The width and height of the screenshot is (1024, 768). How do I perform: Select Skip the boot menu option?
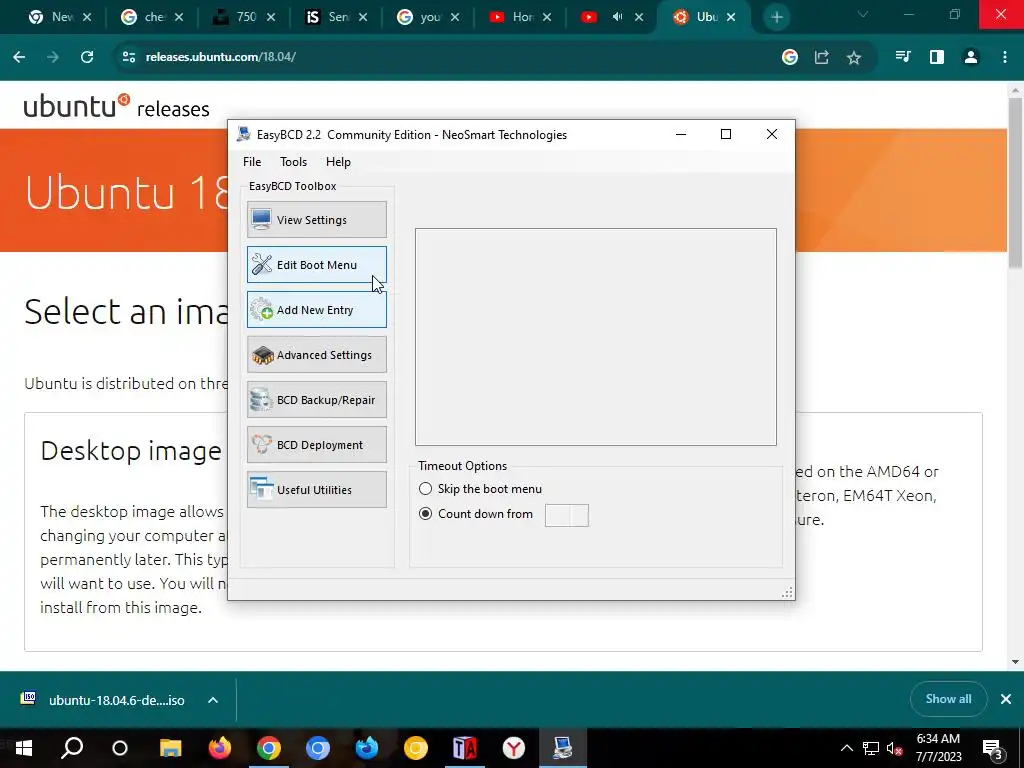[425, 488]
